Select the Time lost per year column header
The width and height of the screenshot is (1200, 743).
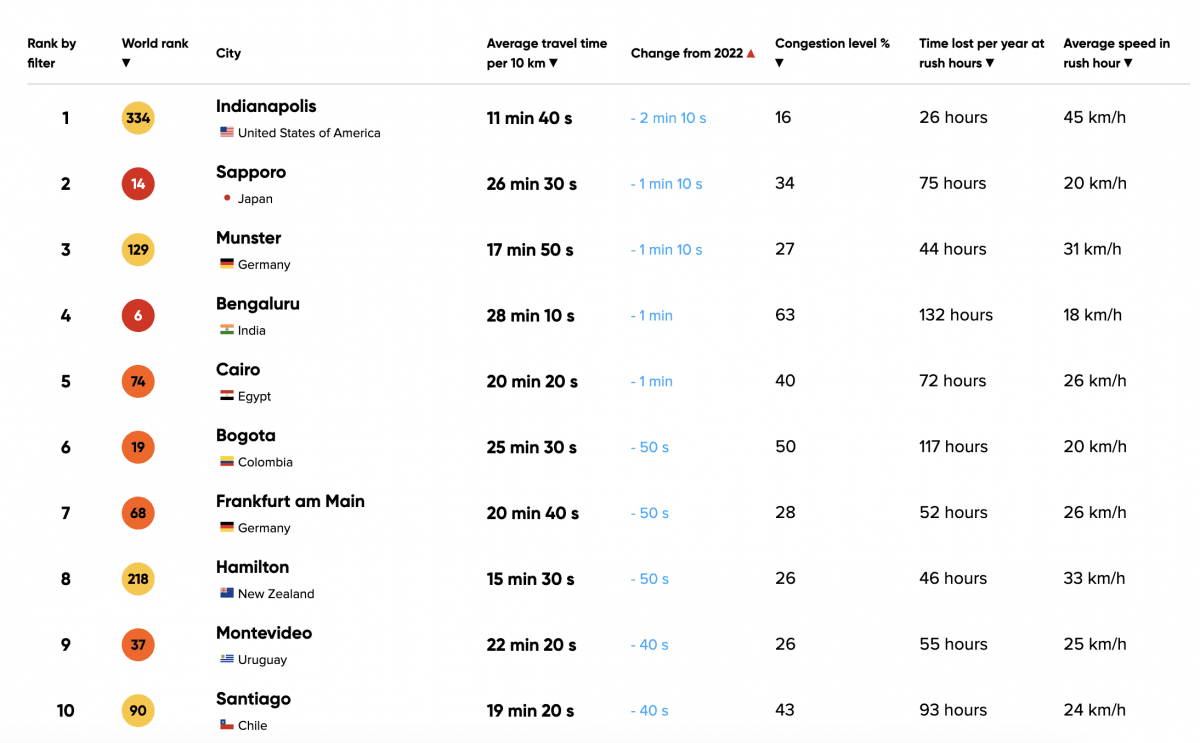[982, 53]
